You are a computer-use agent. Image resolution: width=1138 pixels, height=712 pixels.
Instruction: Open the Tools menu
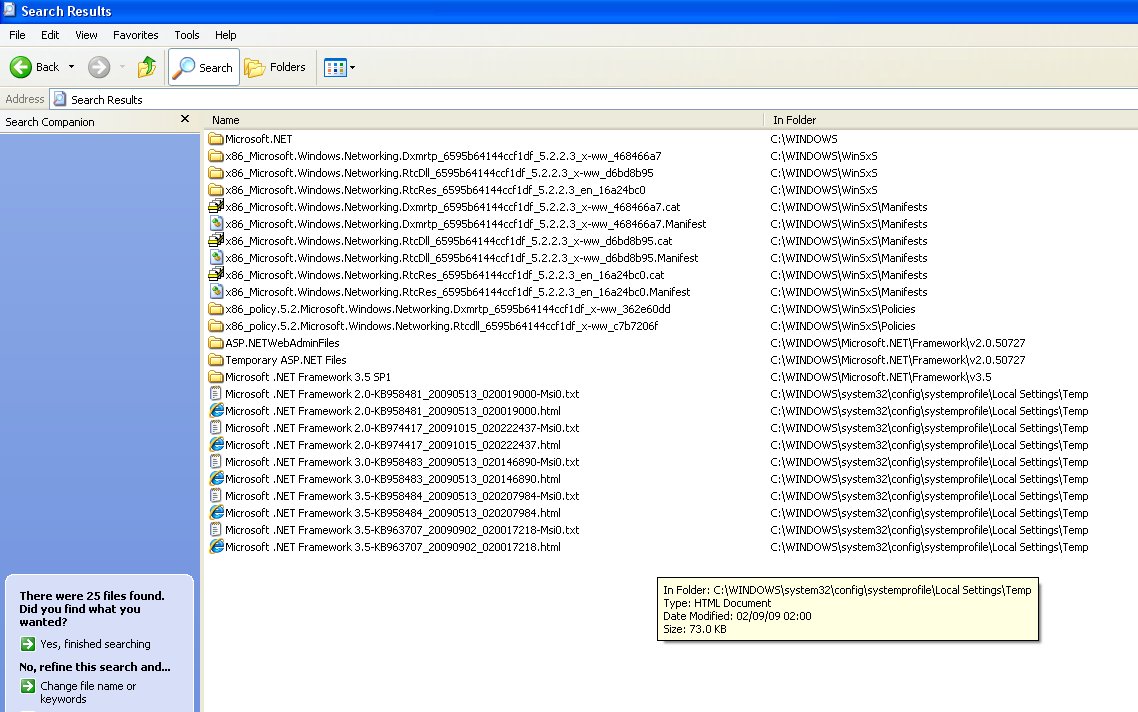(187, 35)
